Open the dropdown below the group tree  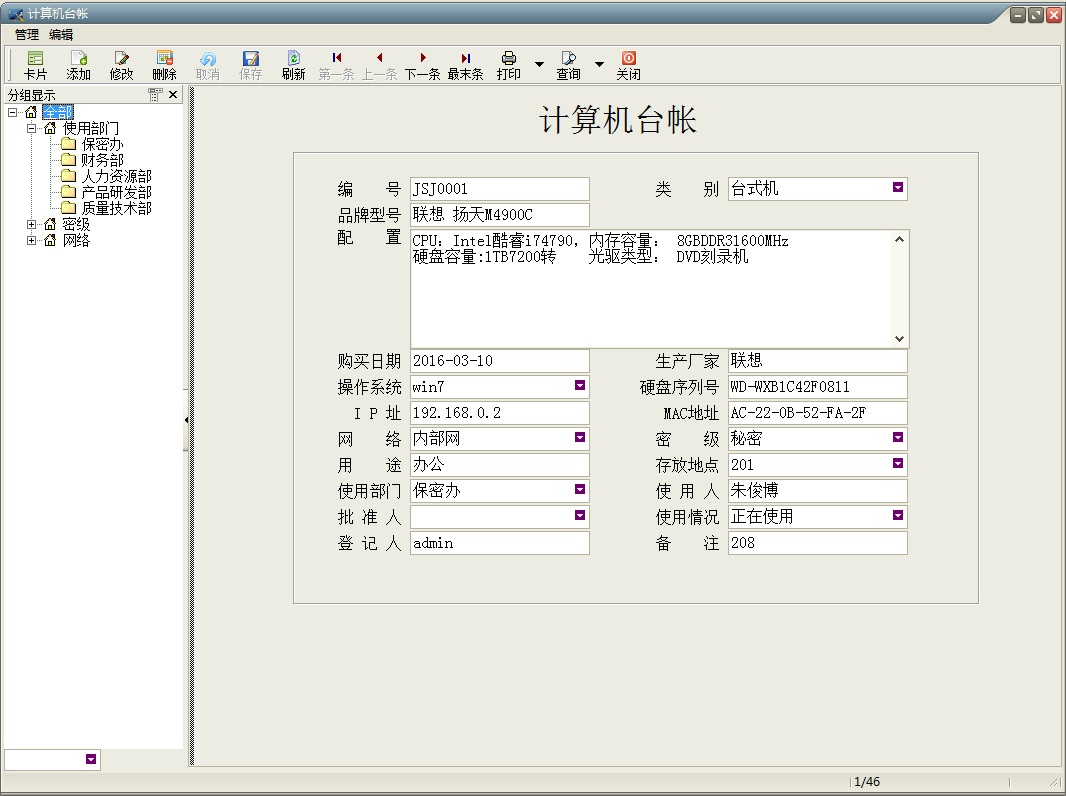[91, 759]
